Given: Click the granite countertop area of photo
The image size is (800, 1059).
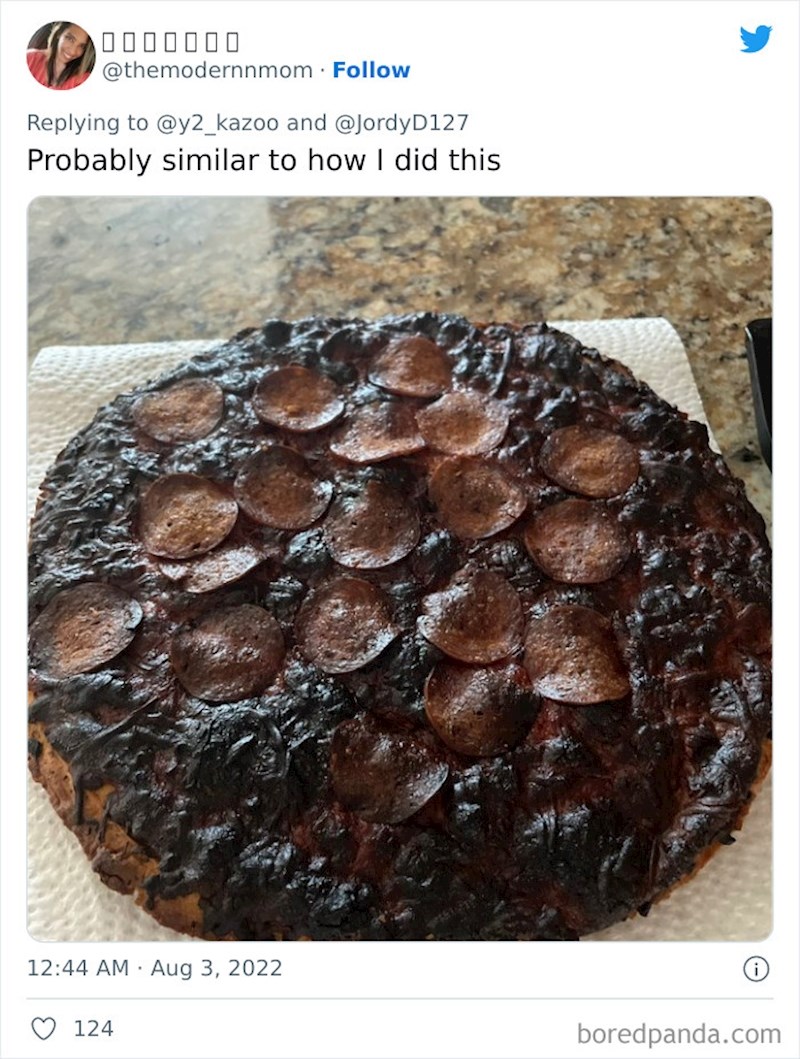Looking at the screenshot, I should [x=405, y=257].
